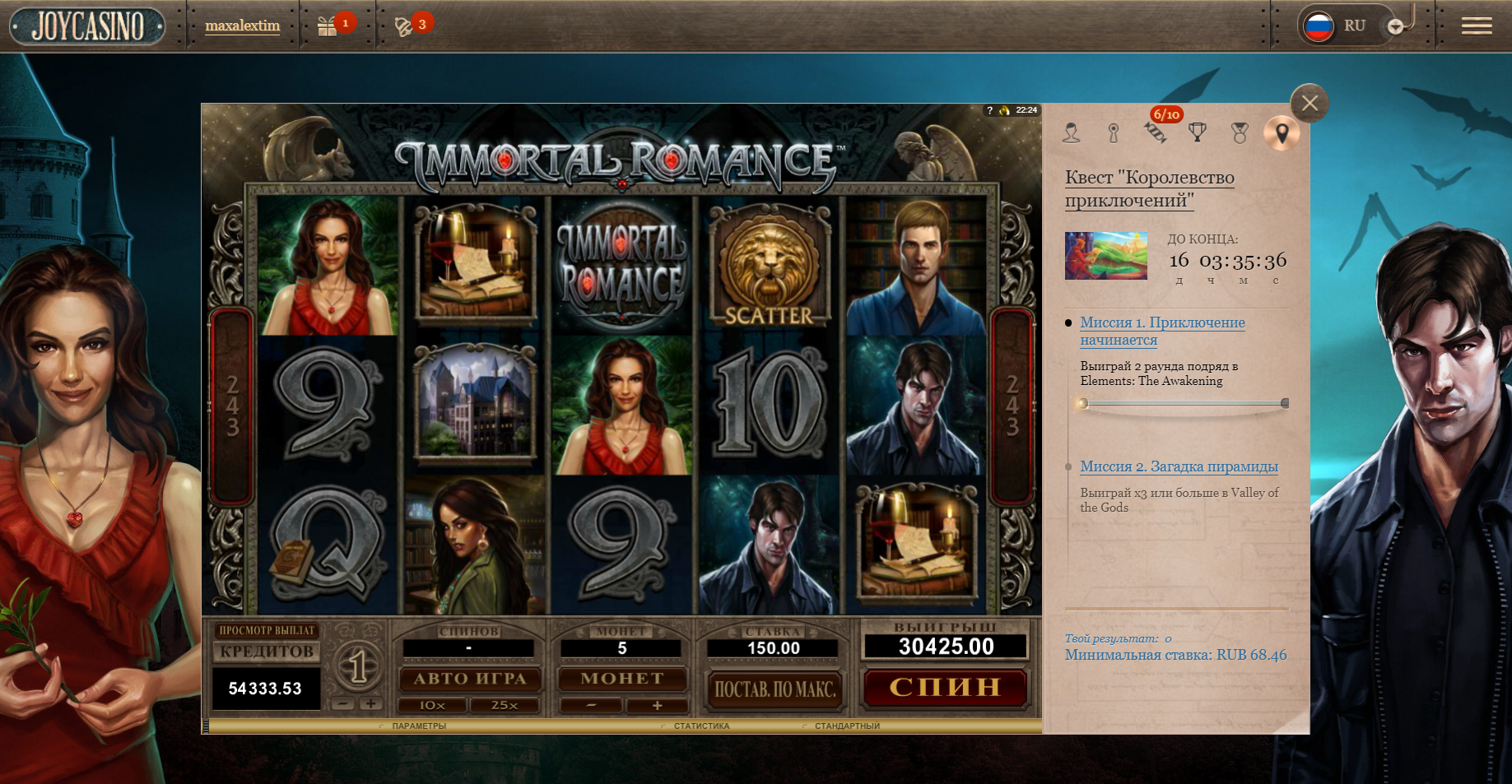The image size is (1512, 784).
Task: Open the medal achievements tab
Action: pos(1240,132)
